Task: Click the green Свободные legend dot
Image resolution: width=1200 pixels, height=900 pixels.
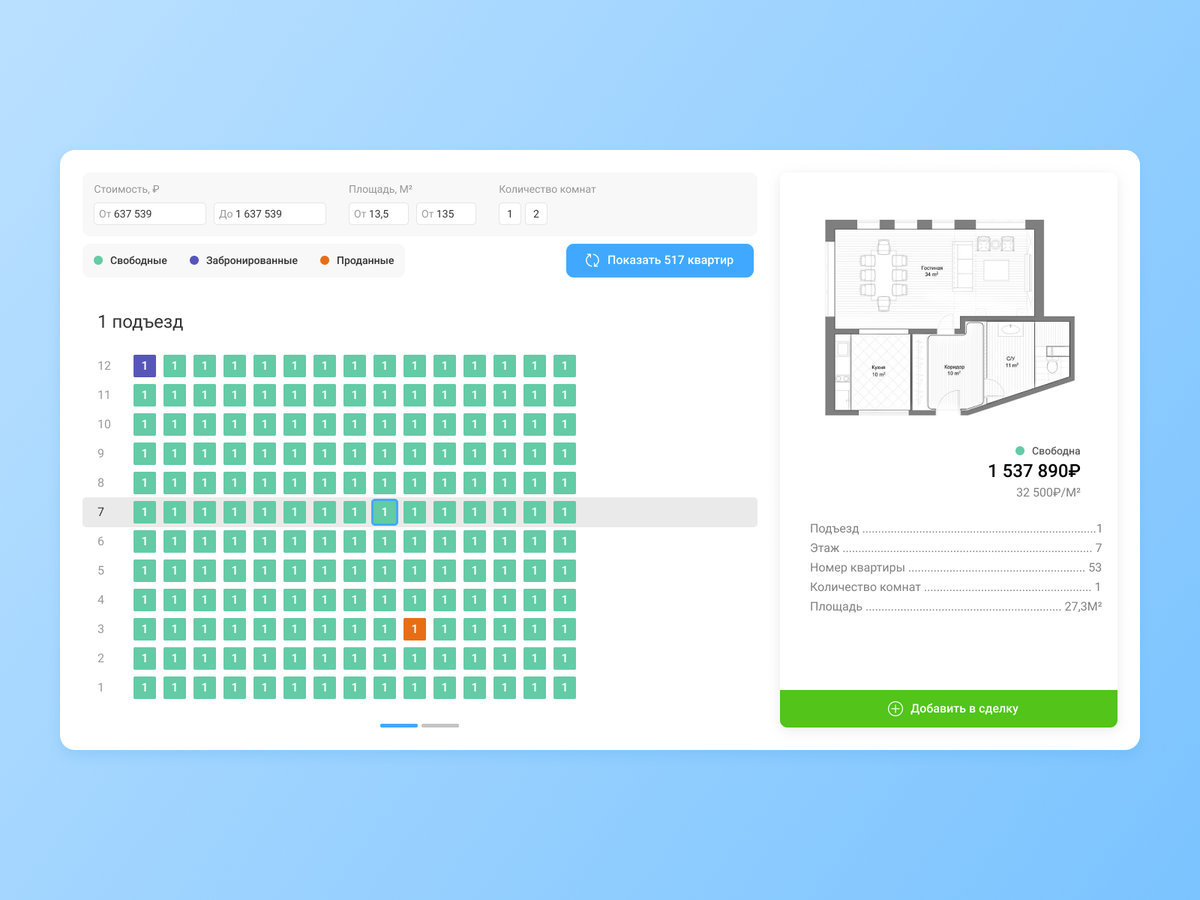Action: [99, 261]
